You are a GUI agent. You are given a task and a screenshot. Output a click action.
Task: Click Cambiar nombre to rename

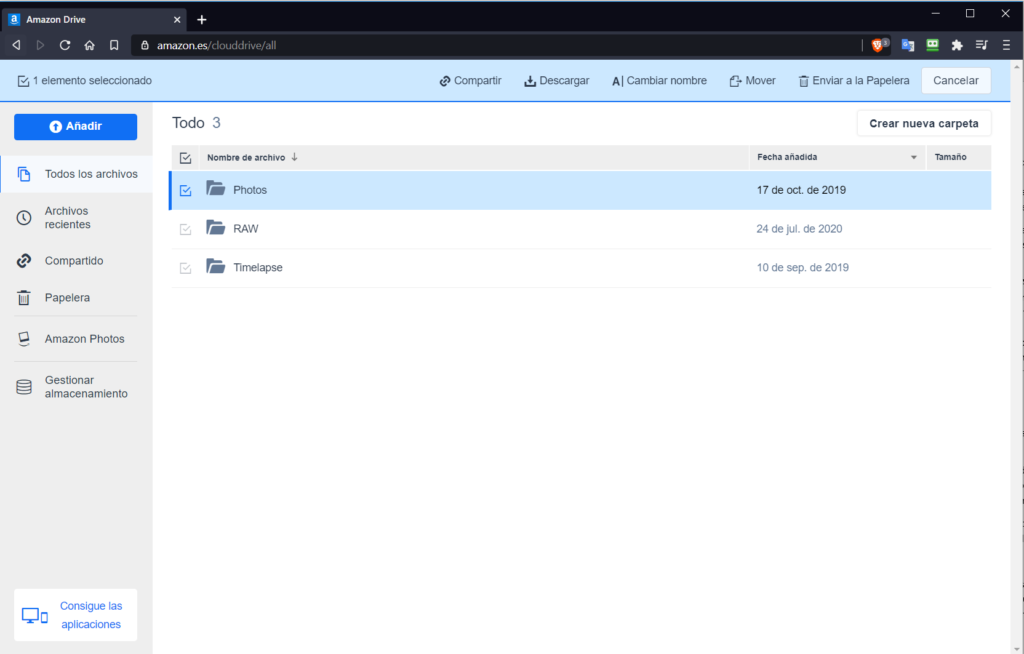tap(659, 80)
